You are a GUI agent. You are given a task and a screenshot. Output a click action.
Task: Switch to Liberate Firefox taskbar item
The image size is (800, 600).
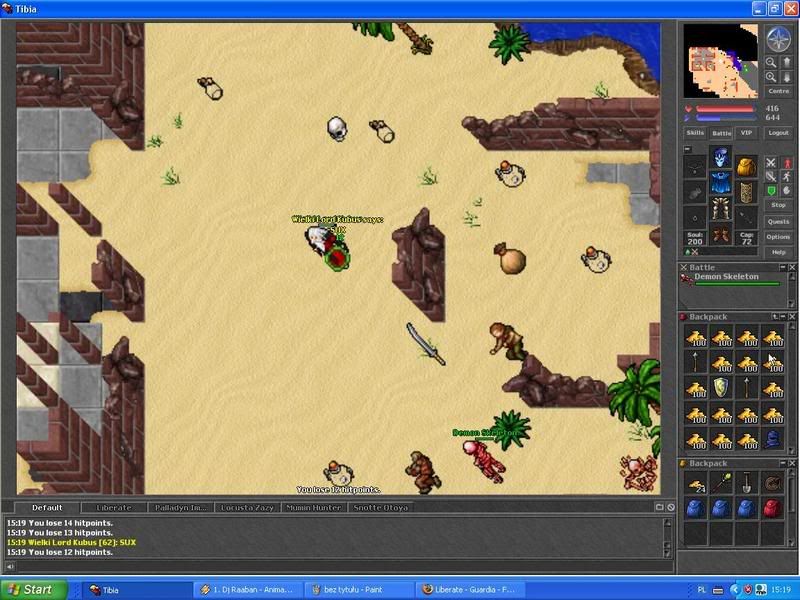point(469,590)
